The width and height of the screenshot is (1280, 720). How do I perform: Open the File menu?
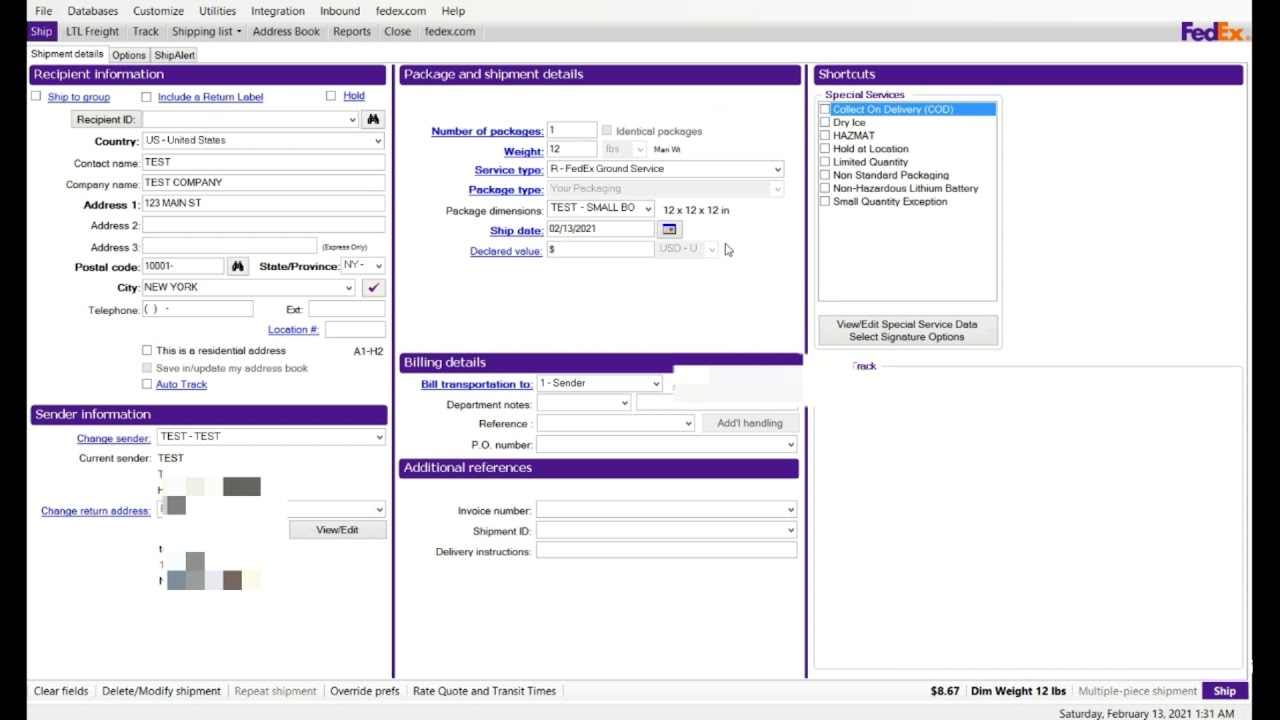[44, 11]
